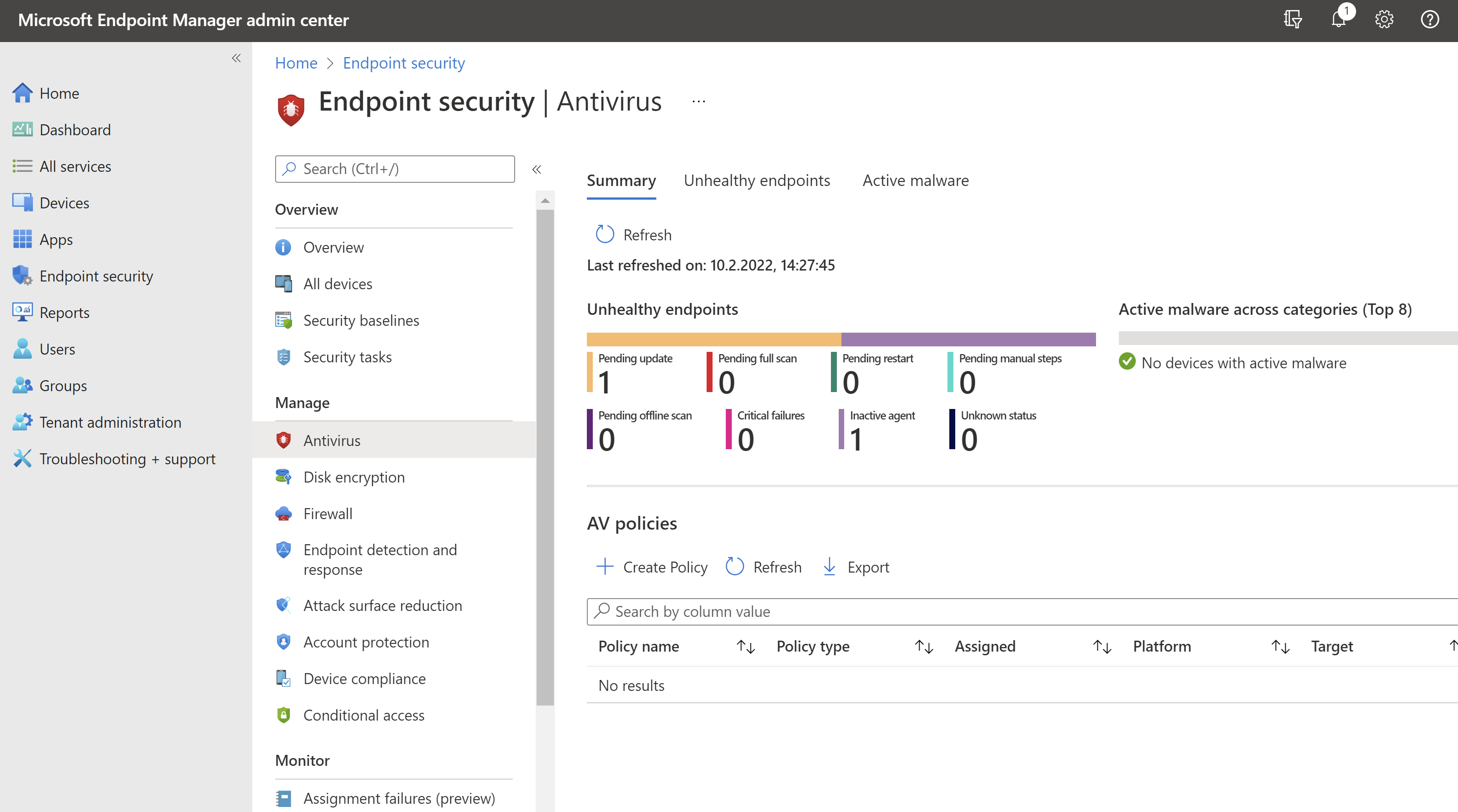Screen dimensions: 1458x812
Task: Switch to the Active malware tab
Action: click(x=915, y=180)
